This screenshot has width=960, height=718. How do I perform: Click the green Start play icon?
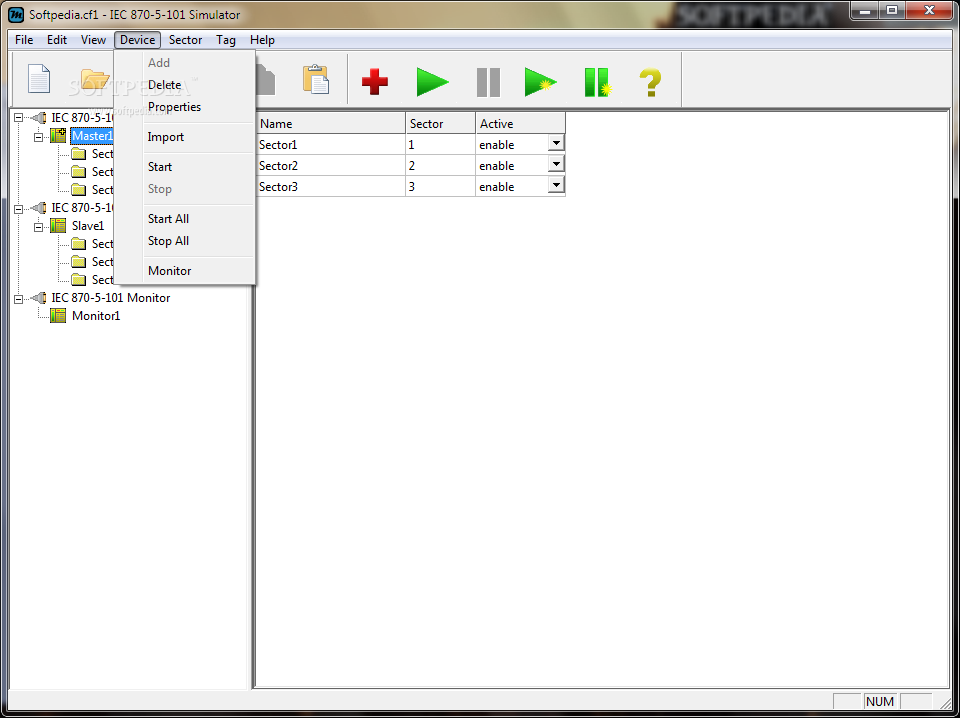(433, 82)
